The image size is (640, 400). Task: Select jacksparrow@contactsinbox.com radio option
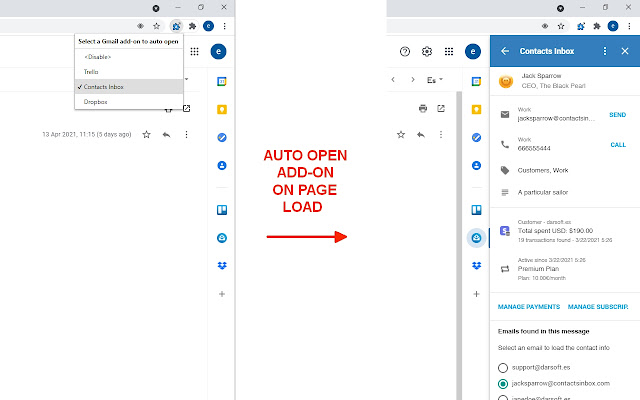pyautogui.click(x=503, y=384)
